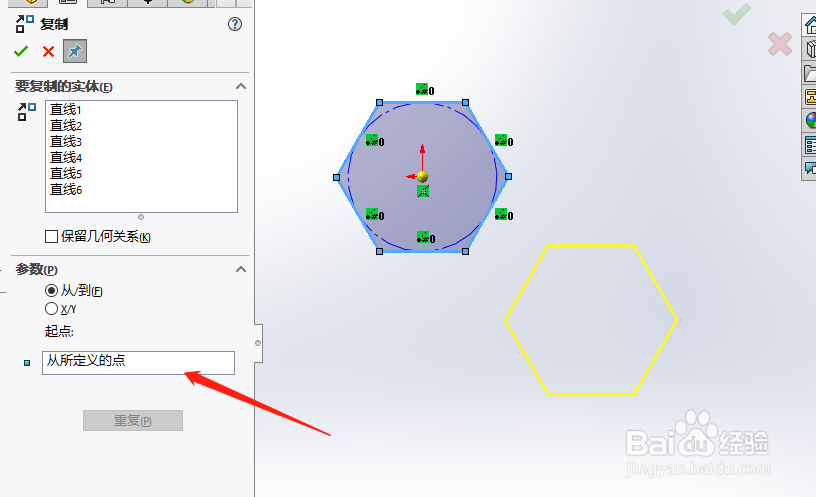Viewport: 816px width, 497px height.
Task: Select 直线2 in the entities list
Action: click(66, 125)
